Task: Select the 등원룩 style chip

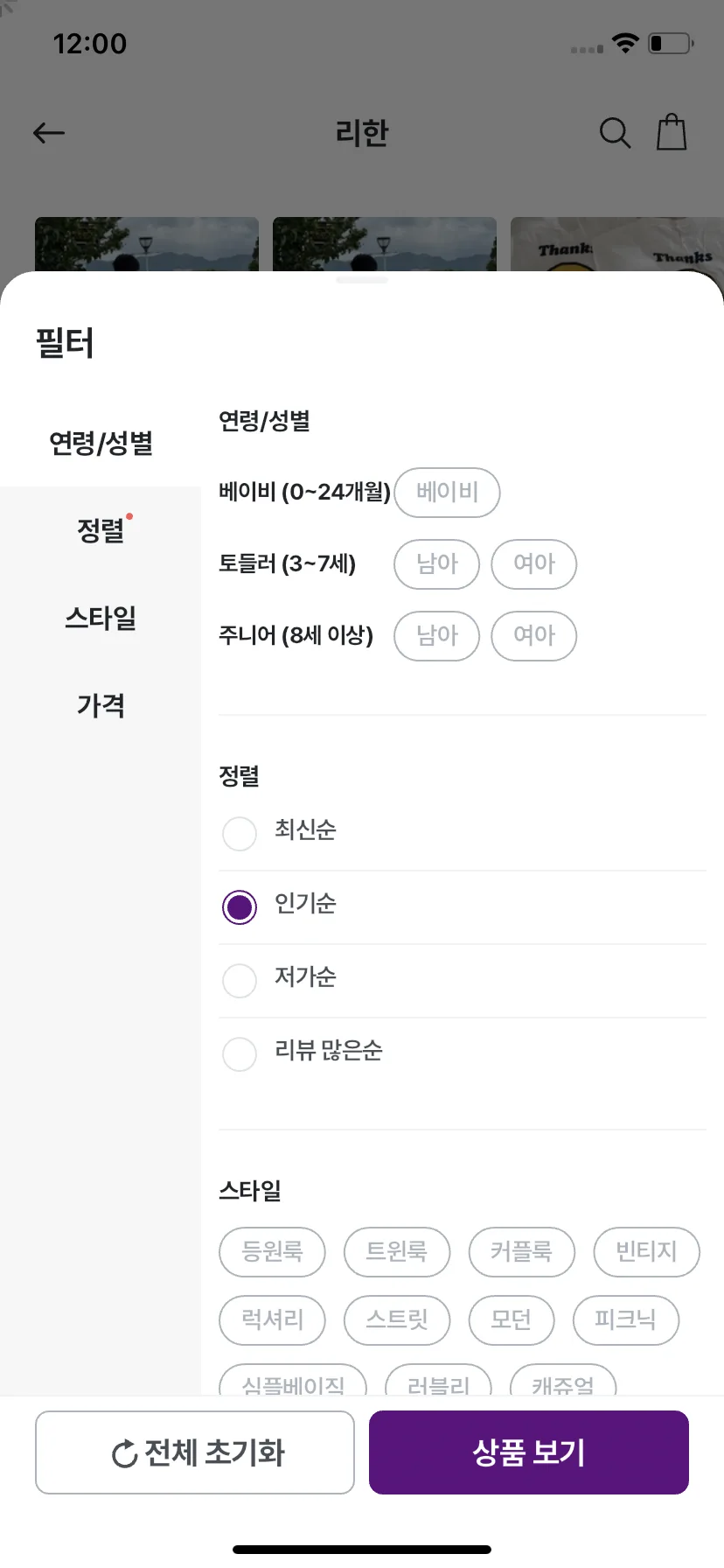Action: point(272,1252)
